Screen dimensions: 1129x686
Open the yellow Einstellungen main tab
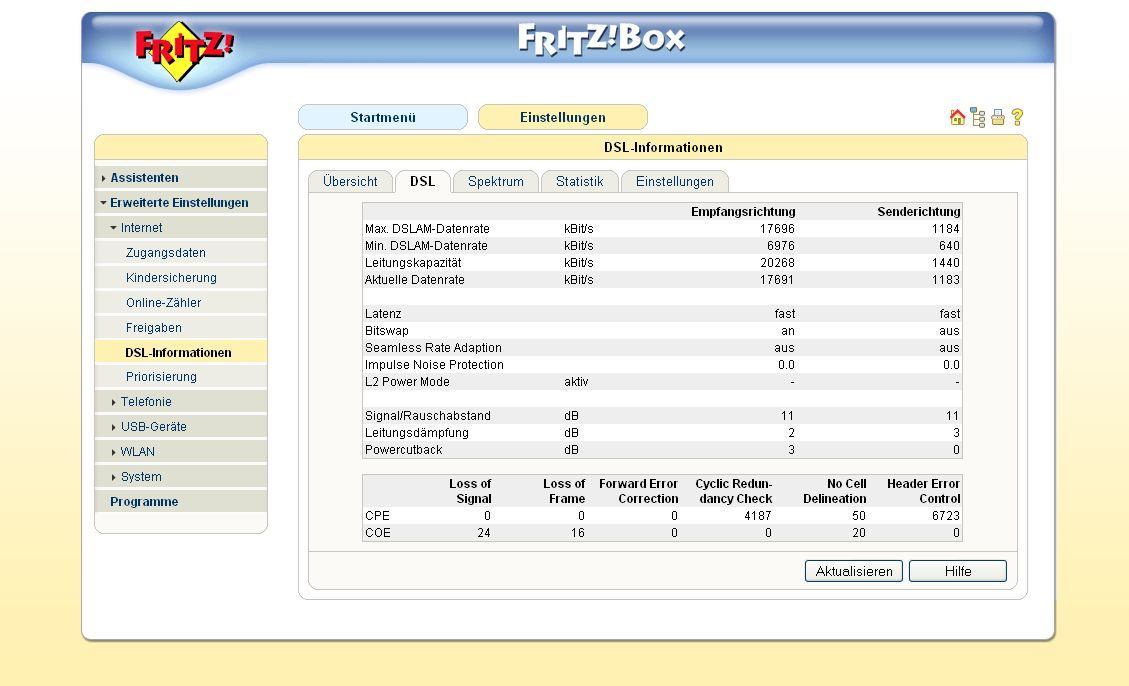(x=562, y=117)
